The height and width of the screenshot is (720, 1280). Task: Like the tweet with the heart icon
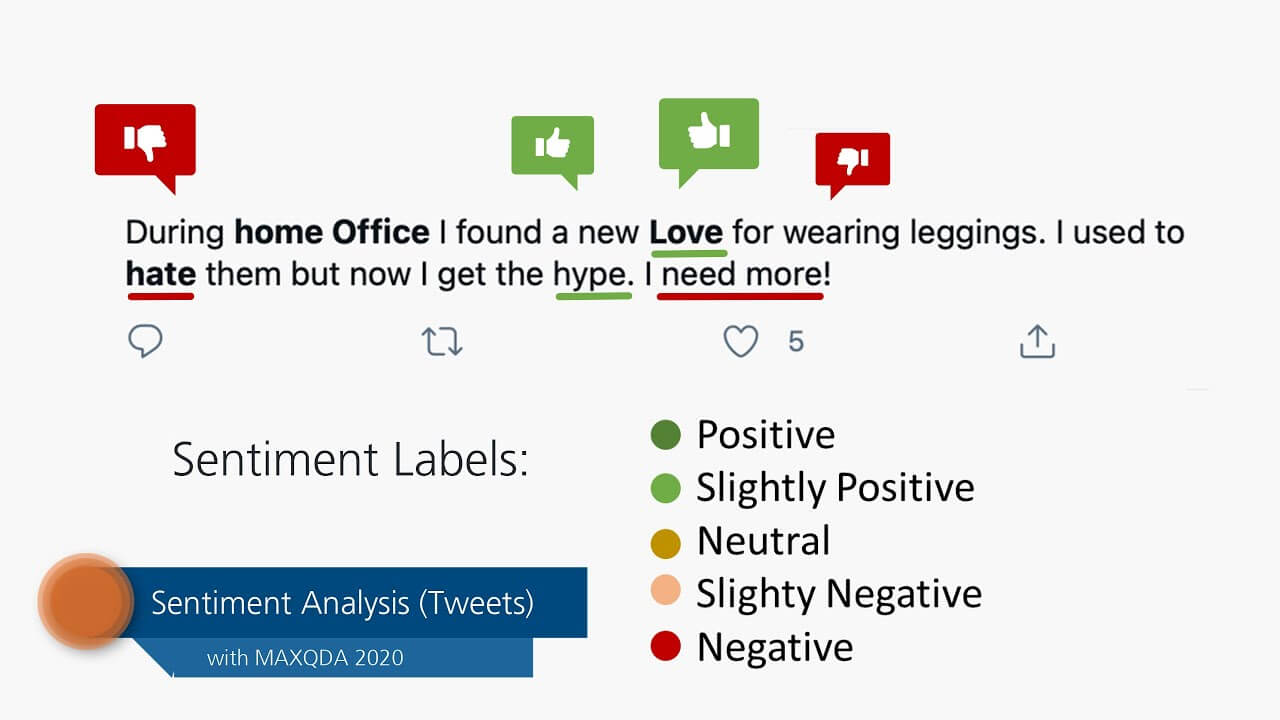pyautogui.click(x=741, y=342)
